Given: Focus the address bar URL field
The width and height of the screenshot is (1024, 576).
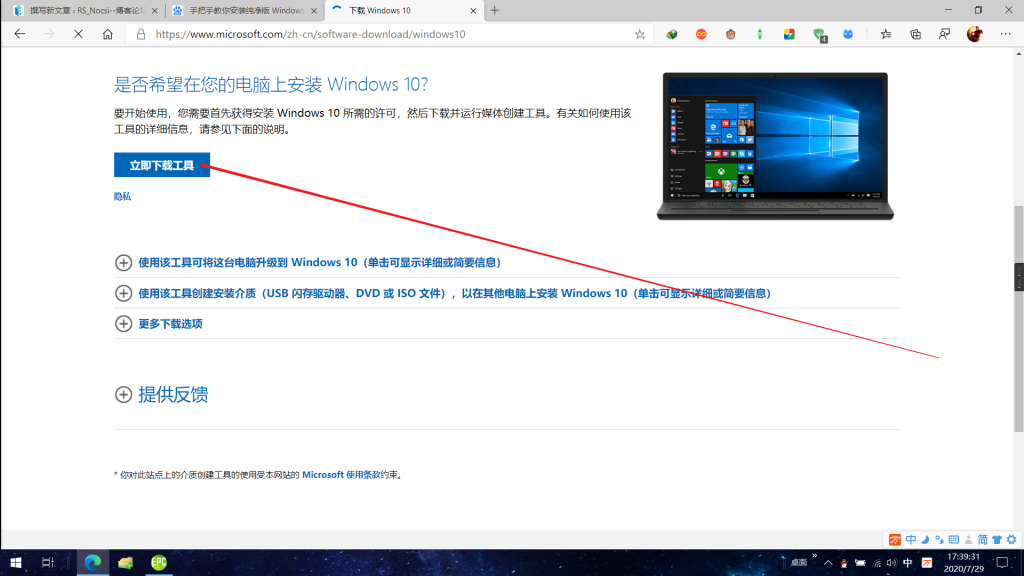Looking at the screenshot, I should coord(391,34).
